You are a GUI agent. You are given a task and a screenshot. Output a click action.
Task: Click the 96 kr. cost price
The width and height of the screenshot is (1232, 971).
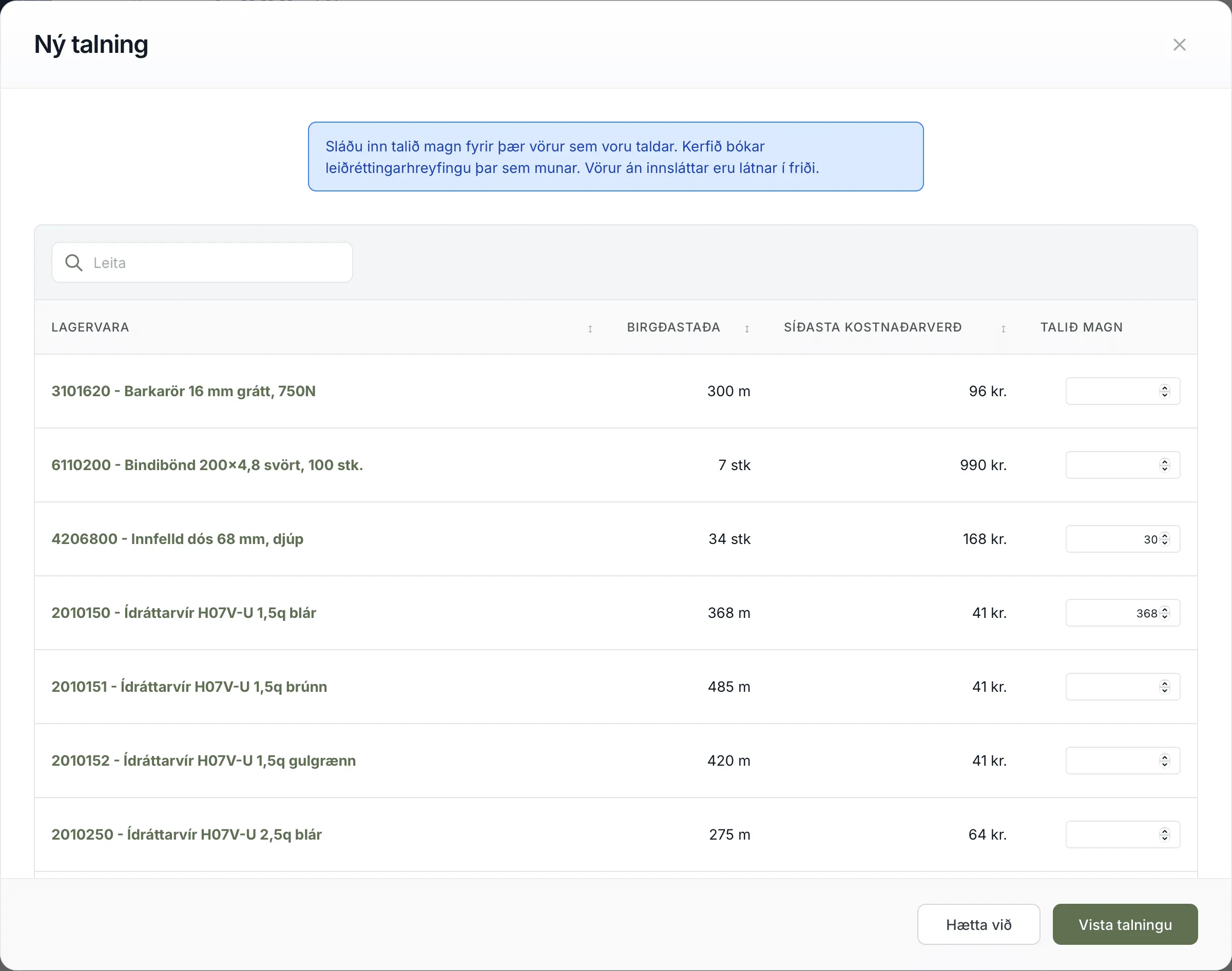coord(988,391)
